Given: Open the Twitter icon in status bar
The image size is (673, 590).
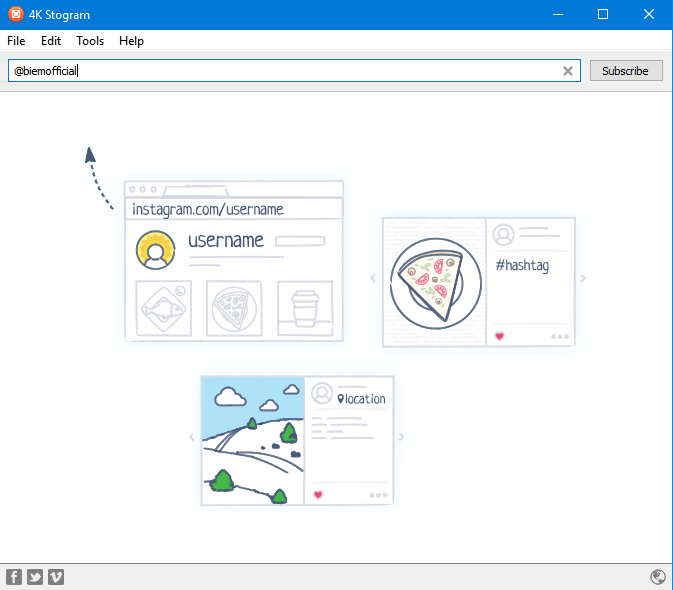Looking at the screenshot, I should pyautogui.click(x=35, y=577).
